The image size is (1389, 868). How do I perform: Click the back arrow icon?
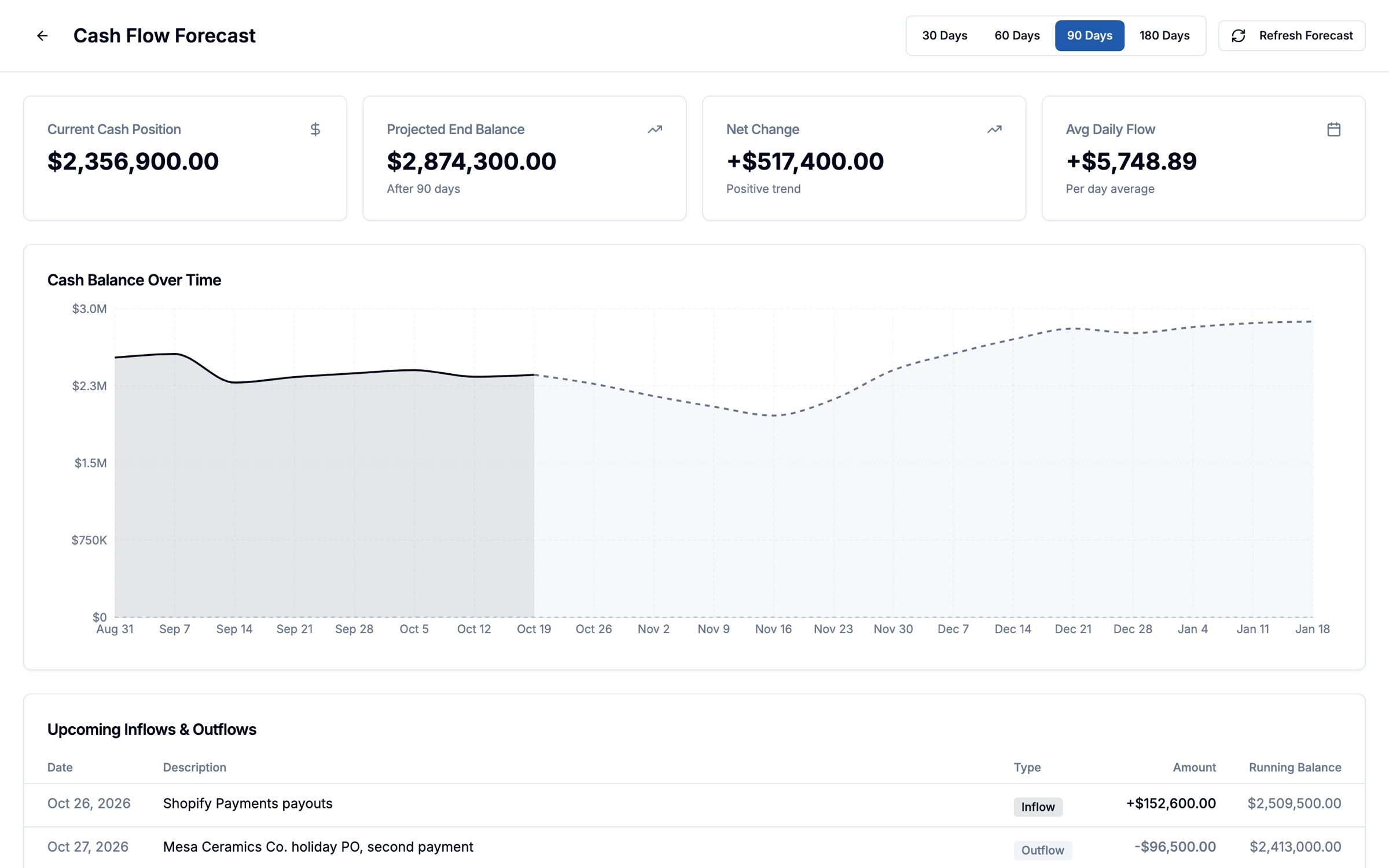point(42,36)
